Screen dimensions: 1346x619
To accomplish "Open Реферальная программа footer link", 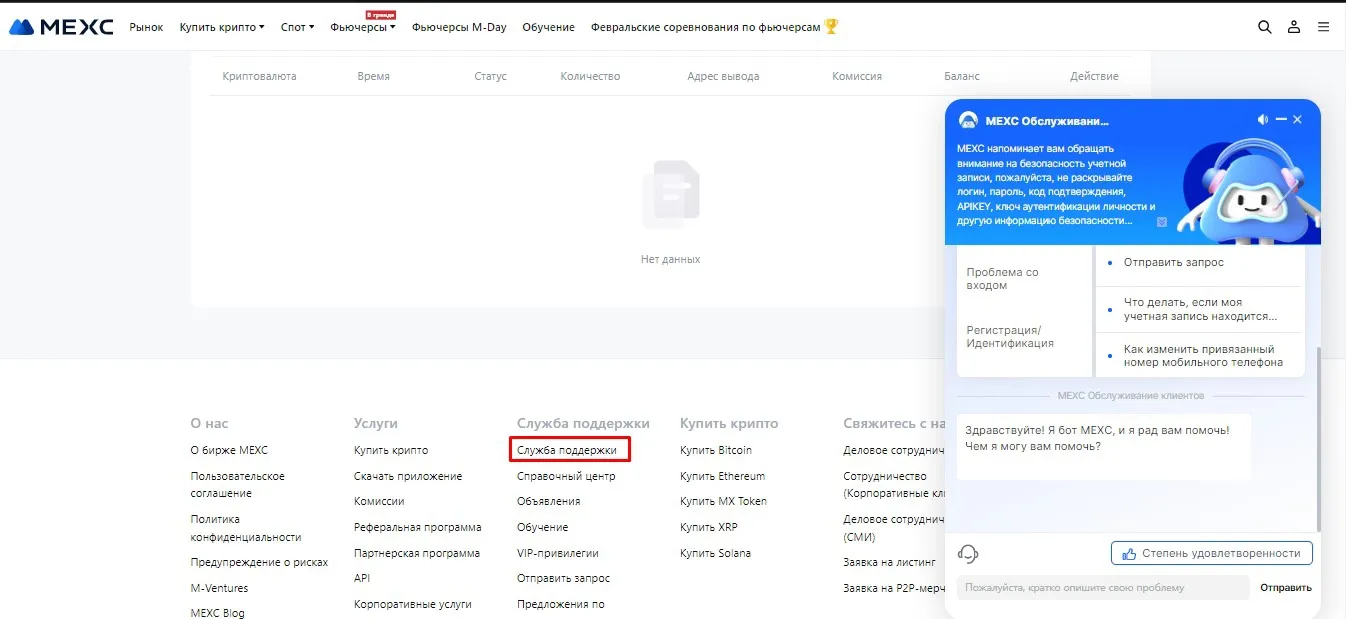I will tap(417, 527).
